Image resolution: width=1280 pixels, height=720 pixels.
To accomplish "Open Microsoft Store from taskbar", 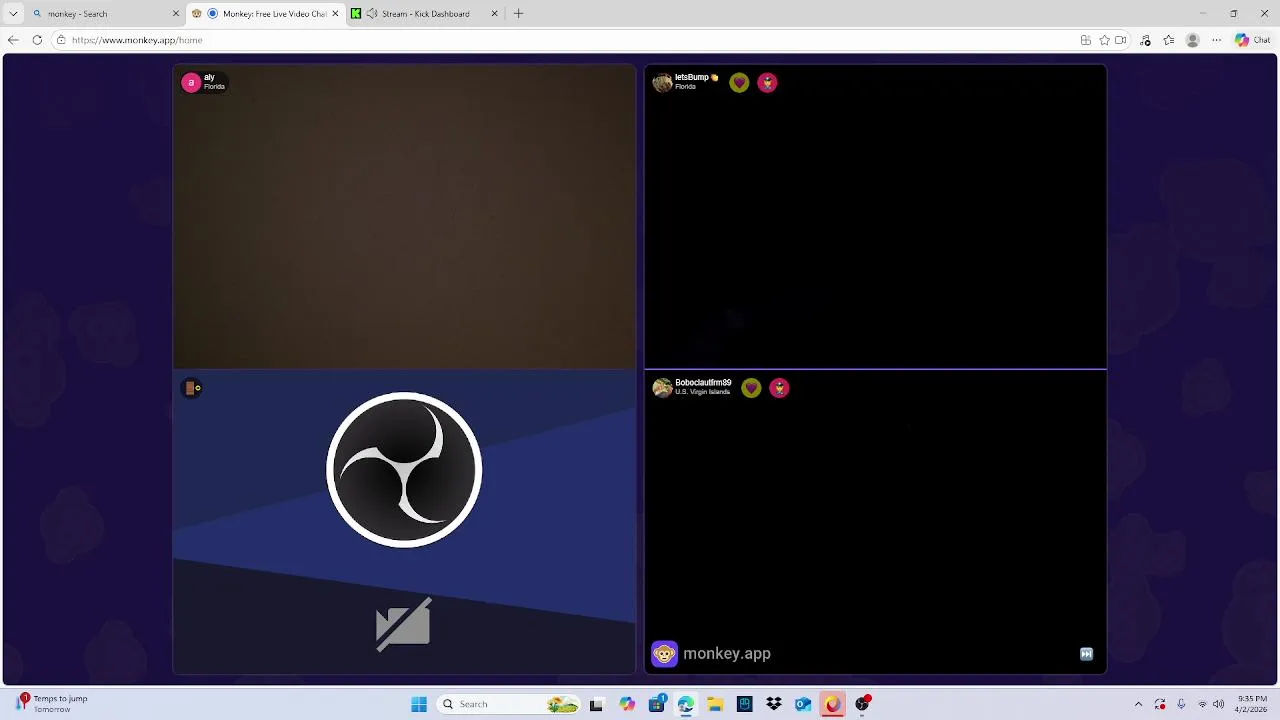I will [657, 704].
